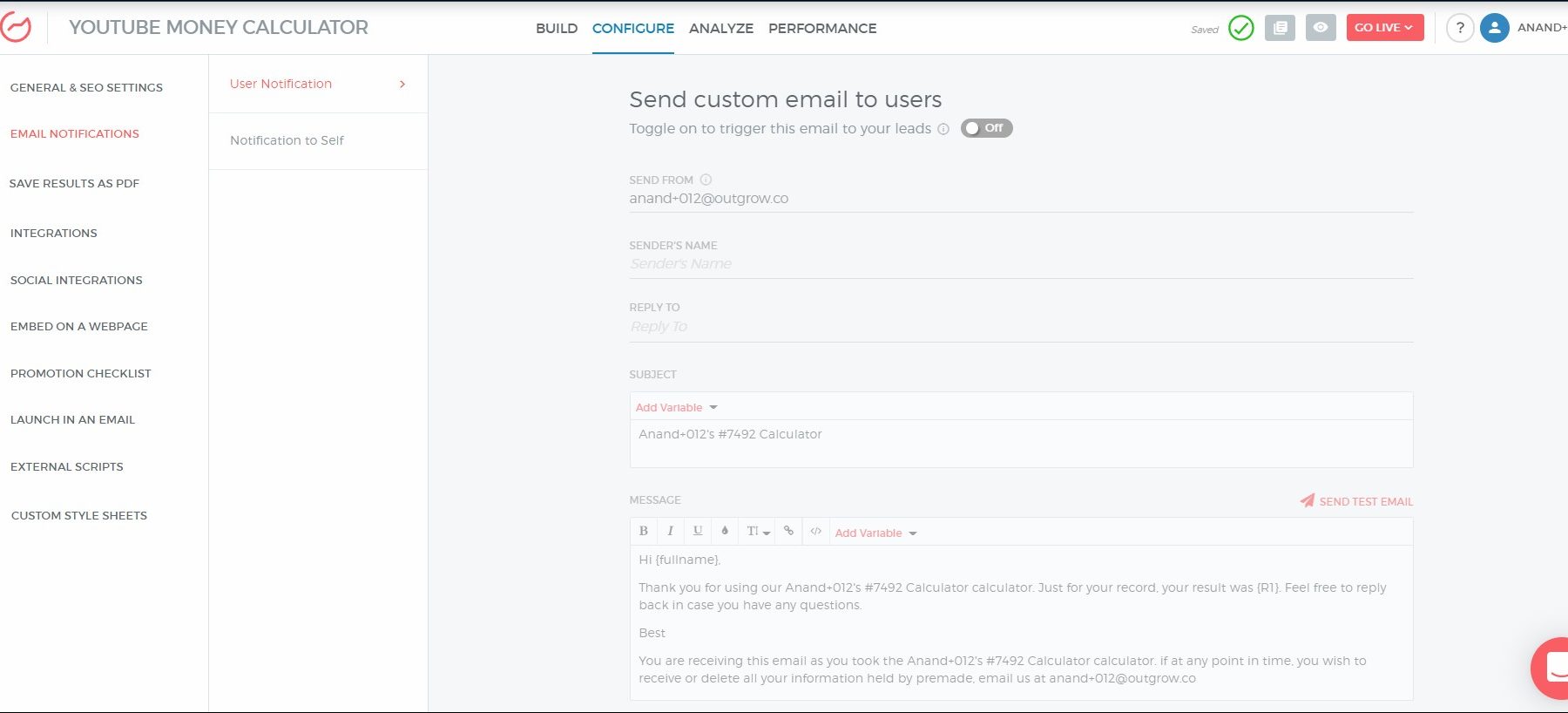Click the underline formatting icon
Image resolution: width=1568 pixels, height=713 pixels.
tap(698, 531)
